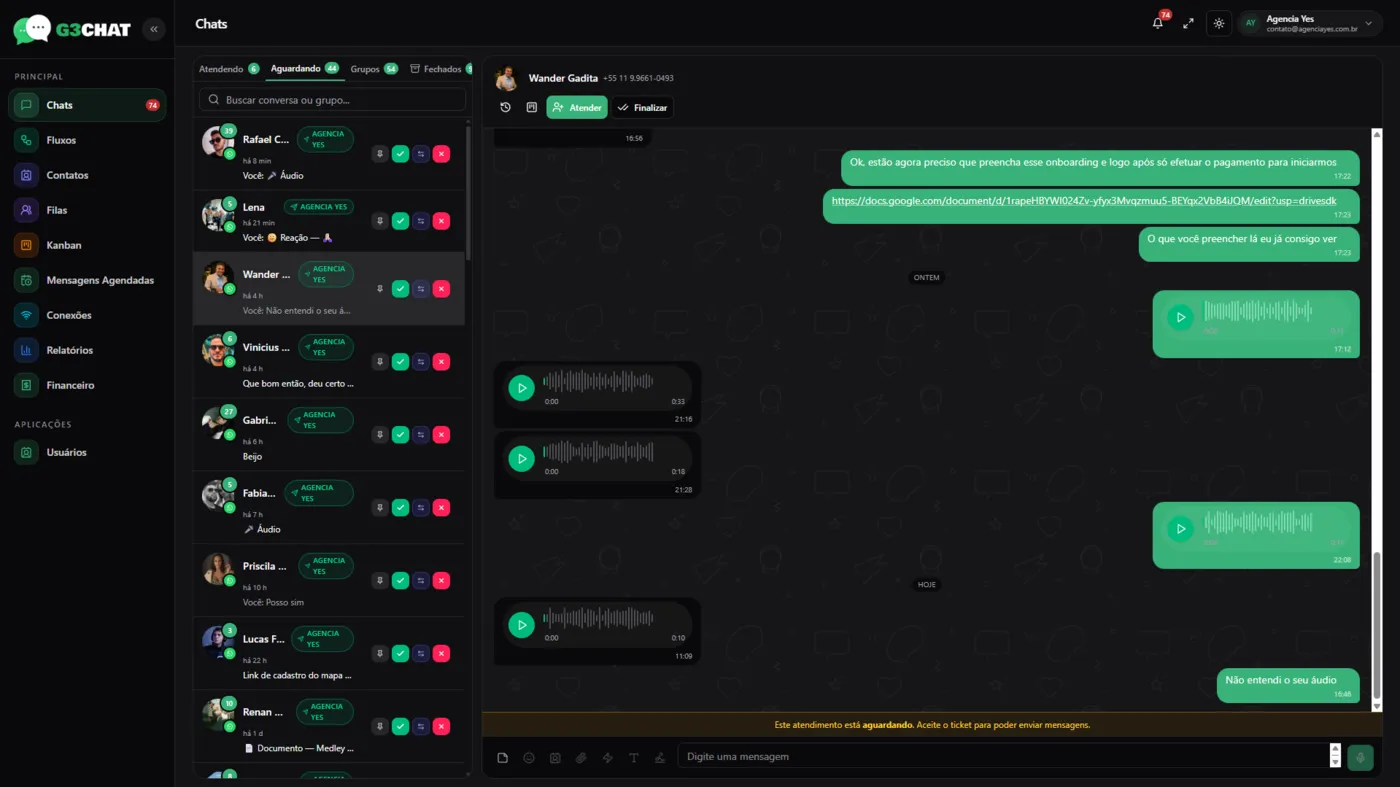Click the Finalizar button
The height and width of the screenshot is (787, 1400).
(643, 107)
